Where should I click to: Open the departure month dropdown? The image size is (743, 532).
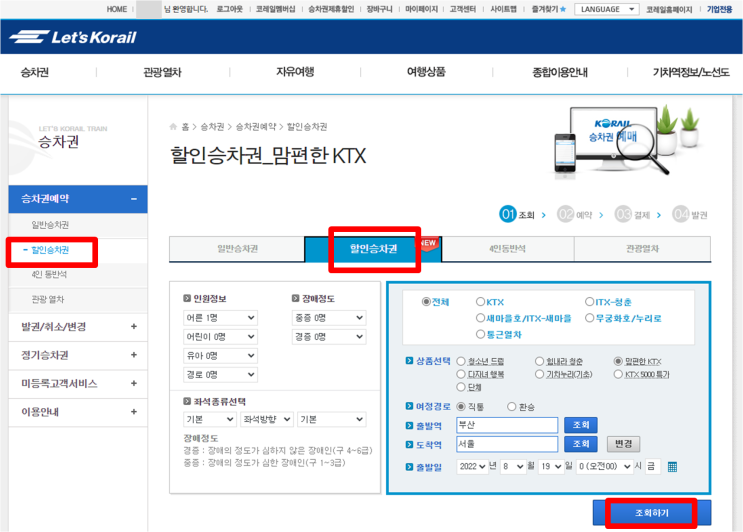point(513,467)
